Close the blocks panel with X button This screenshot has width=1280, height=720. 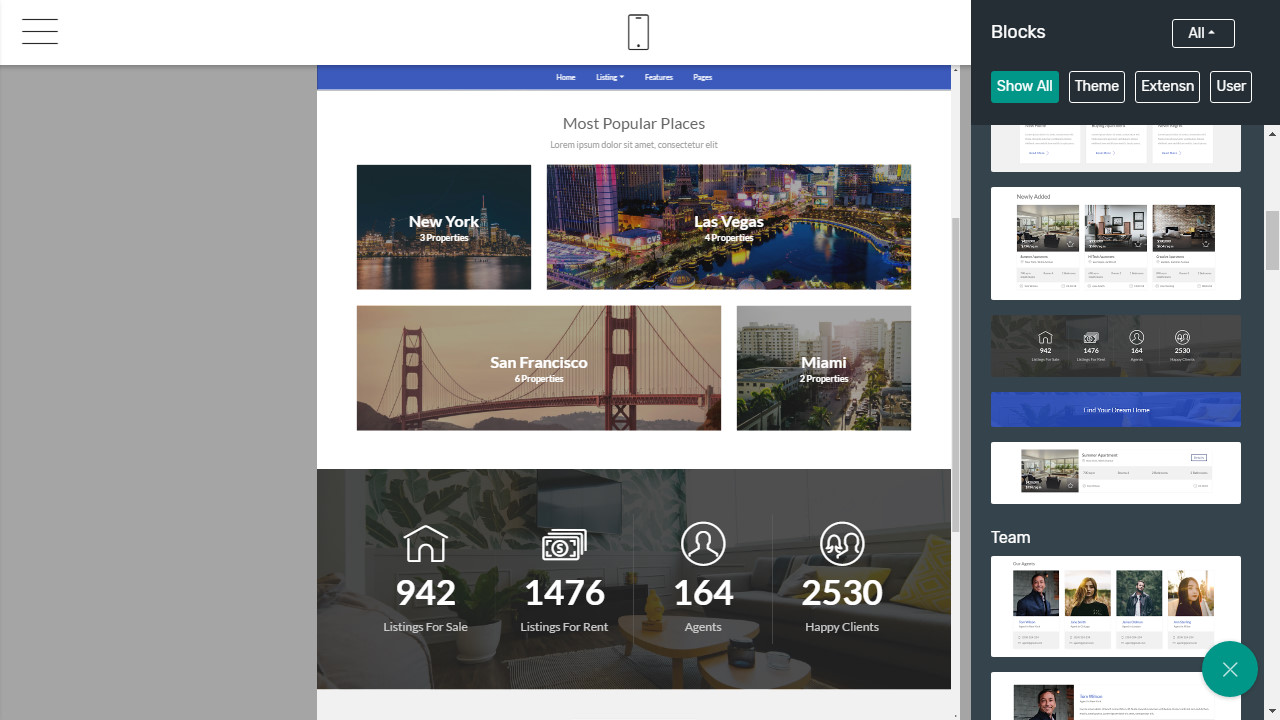pos(1229,669)
